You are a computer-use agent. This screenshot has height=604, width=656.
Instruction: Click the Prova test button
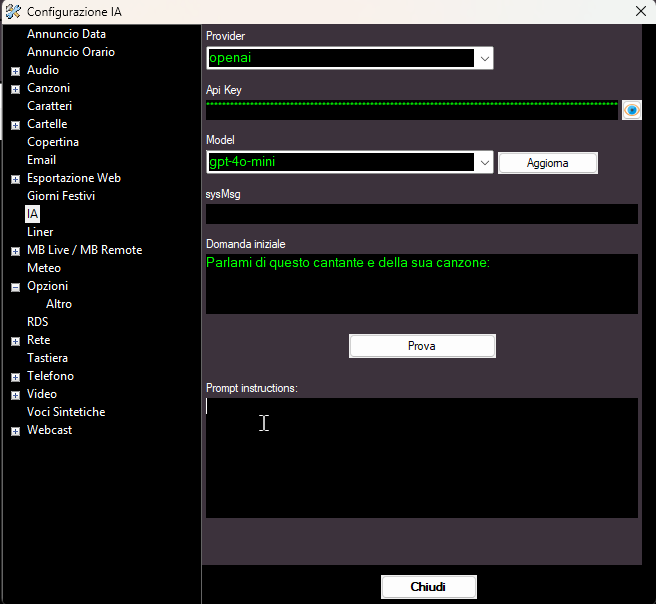coord(422,346)
